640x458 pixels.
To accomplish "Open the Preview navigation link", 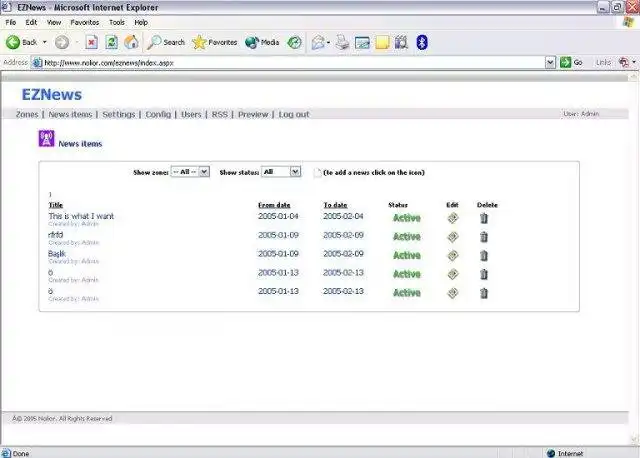I will click(253, 114).
